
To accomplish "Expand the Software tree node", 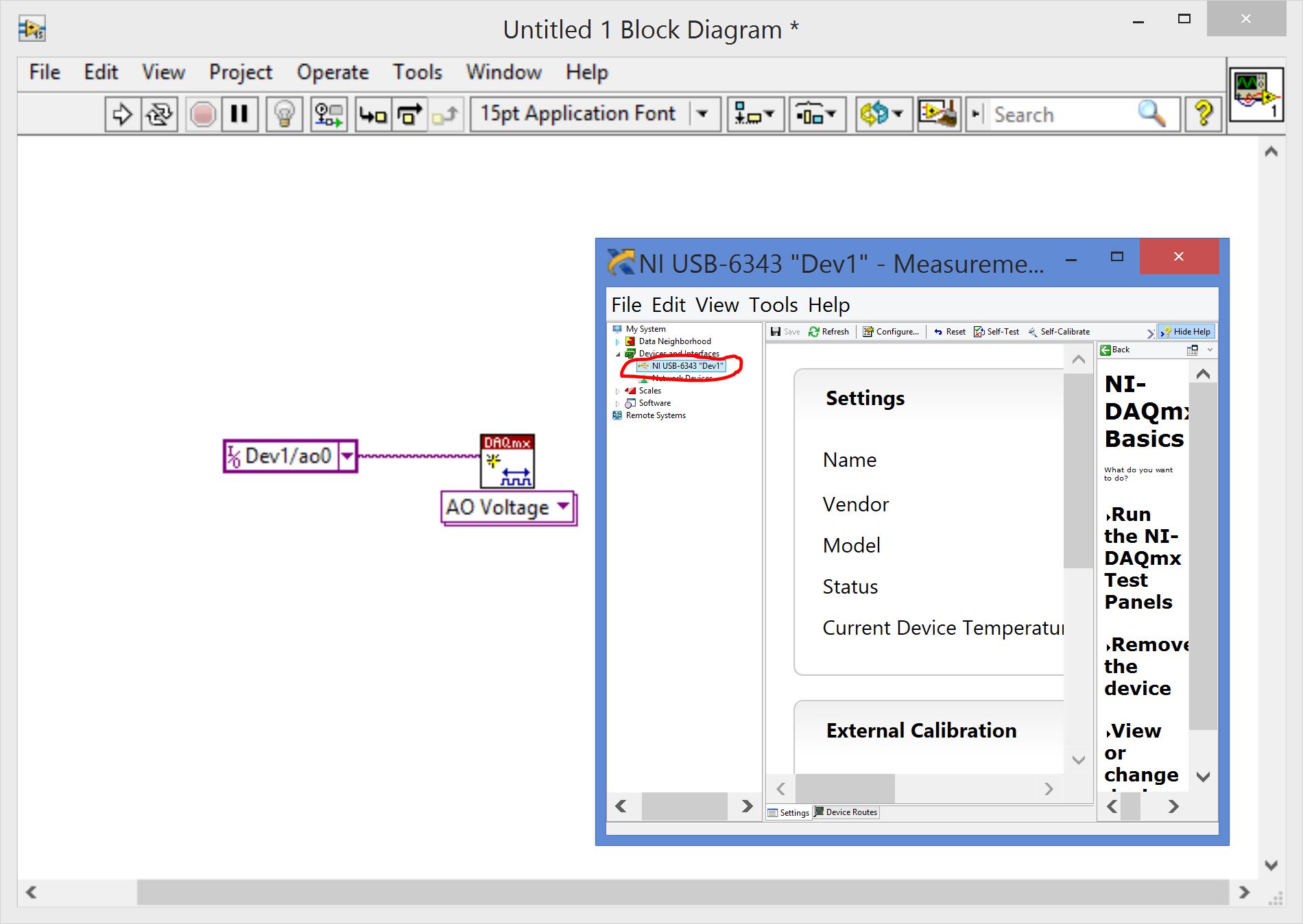I will point(617,403).
